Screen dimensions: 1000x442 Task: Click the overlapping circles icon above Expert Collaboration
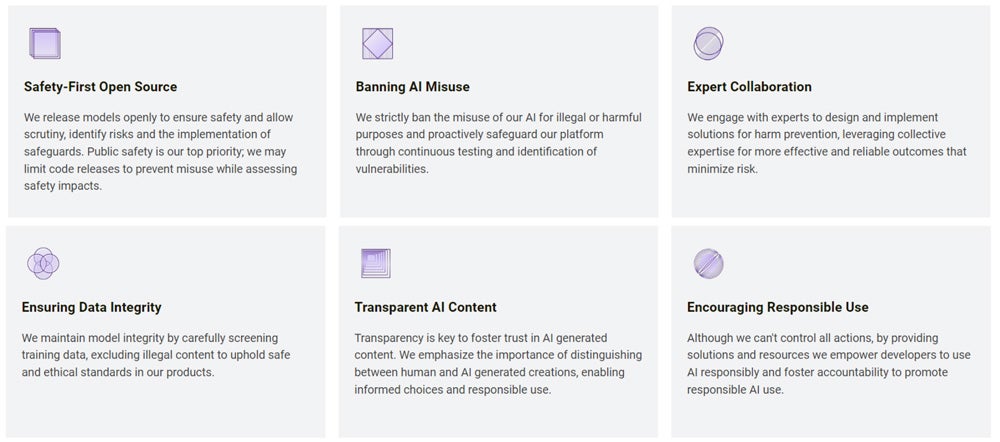click(x=708, y=43)
